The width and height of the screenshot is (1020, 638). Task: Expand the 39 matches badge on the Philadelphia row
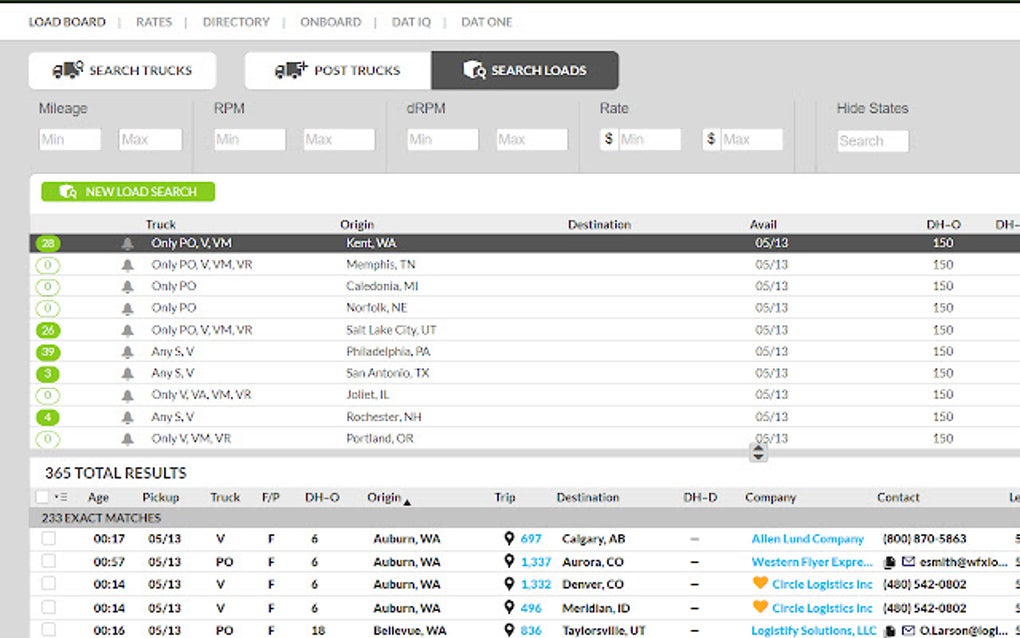(x=47, y=352)
